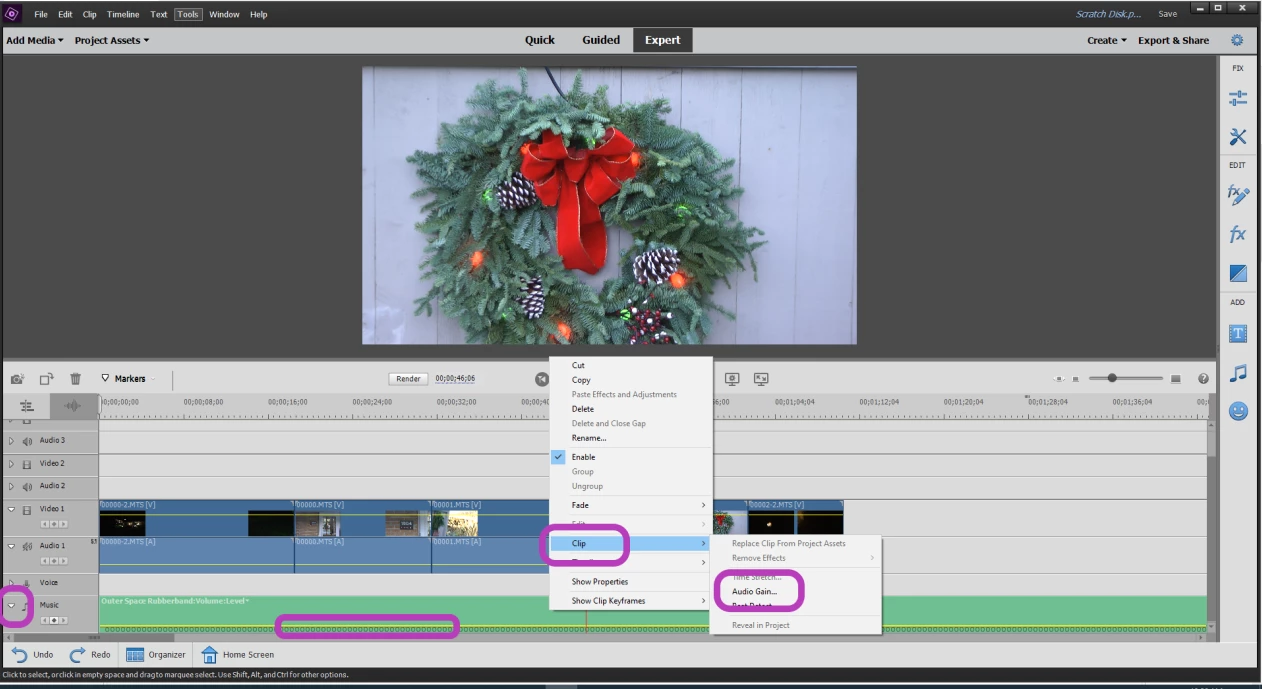Open the Project Assets dropdown
The width and height of the screenshot is (1262, 689).
click(112, 40)
